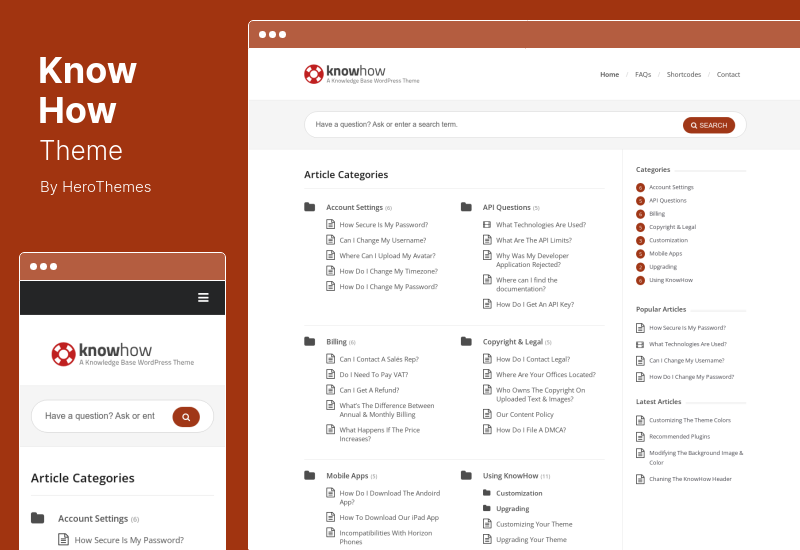The width and height of the screenshot is (800, 550).
Task: Click the magnifier search button in mobile preview
Action: point(186,417)
